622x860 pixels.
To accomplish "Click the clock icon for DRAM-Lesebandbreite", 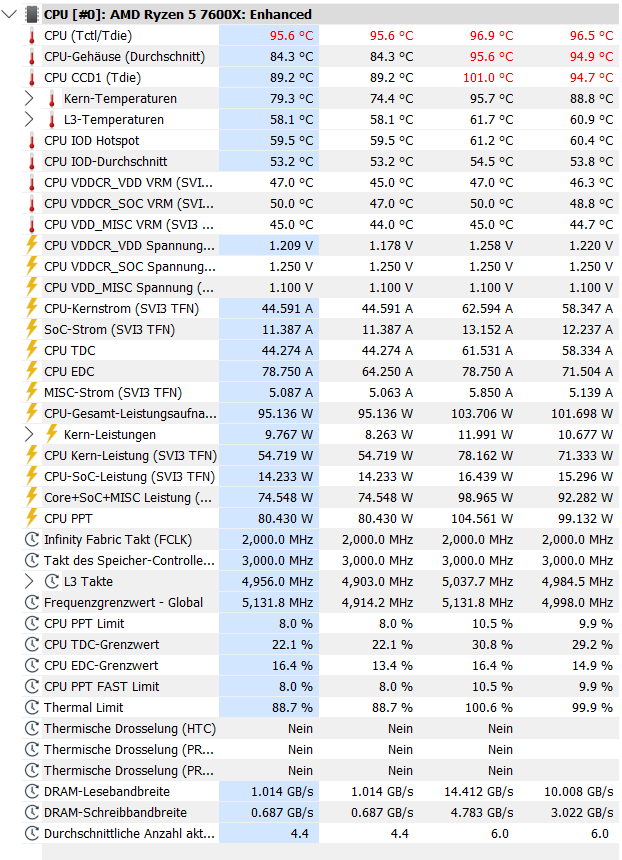I will [x=32, y=791].
